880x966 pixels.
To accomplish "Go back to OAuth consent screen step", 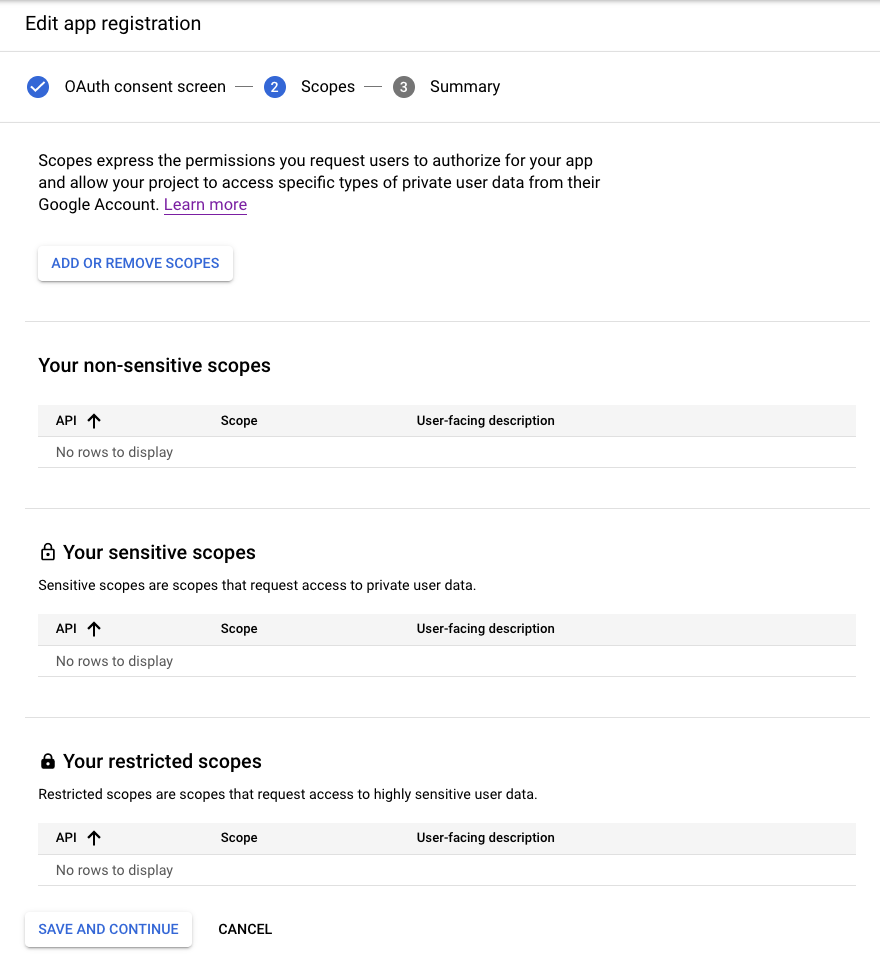I will tap(145, 87).
